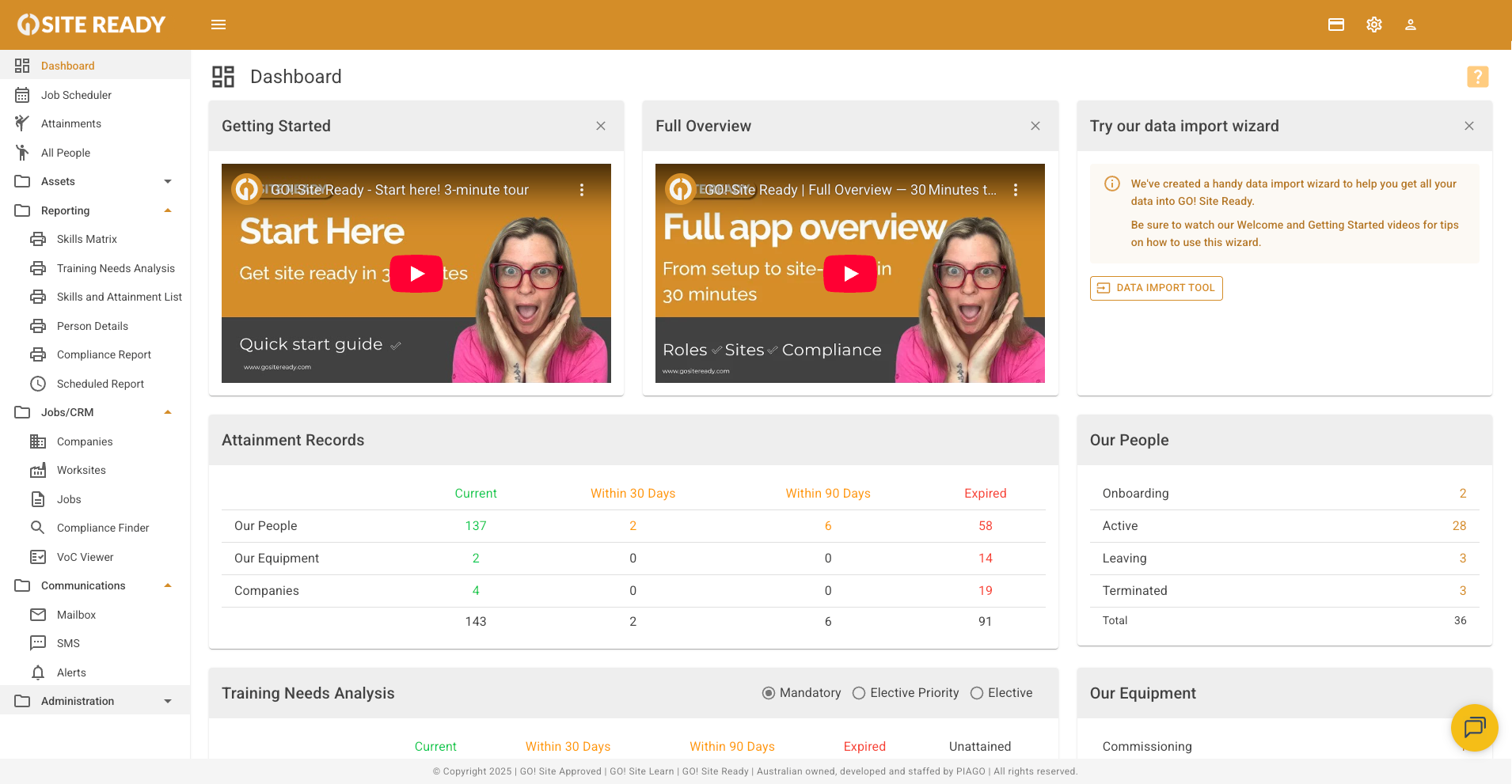
Task: Open Job Scheduler from sidebar
Action: pyautogui.click(x=95, y=95)
